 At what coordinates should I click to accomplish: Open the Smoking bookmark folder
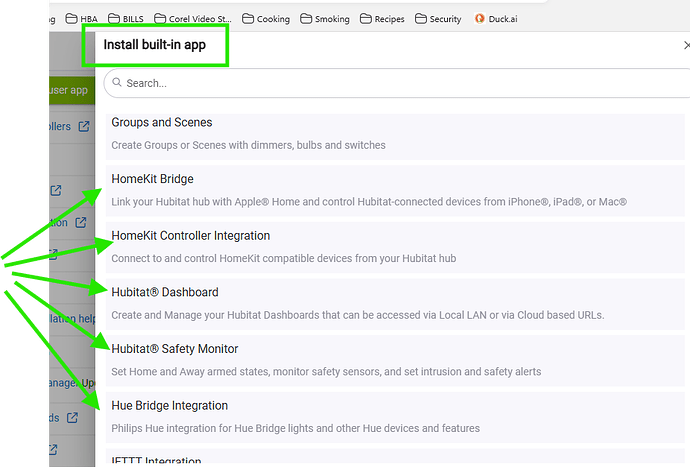[x=325, y=19]
